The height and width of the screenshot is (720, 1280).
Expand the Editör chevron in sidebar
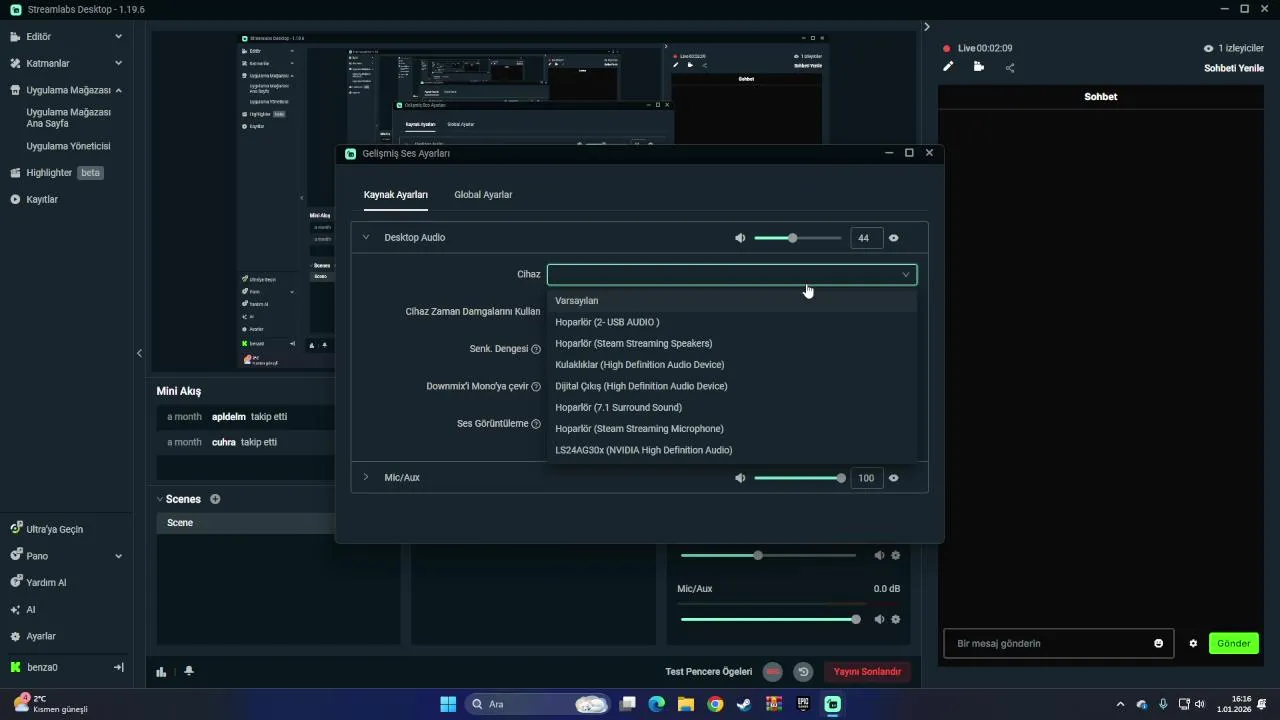[118, 36]
